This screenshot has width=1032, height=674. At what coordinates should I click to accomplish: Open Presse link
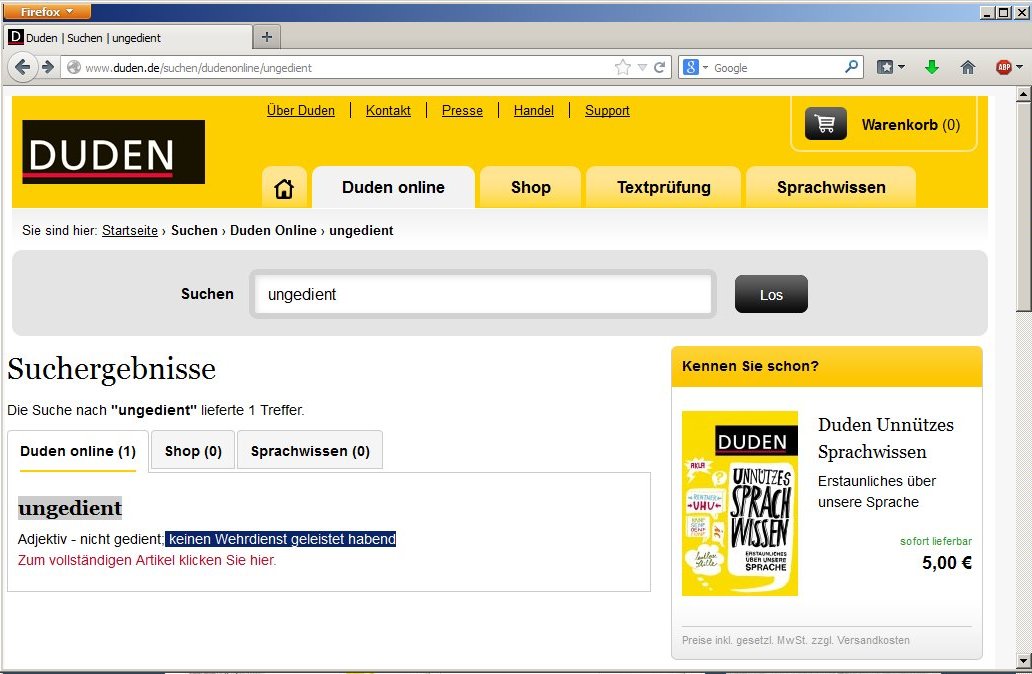462,111
